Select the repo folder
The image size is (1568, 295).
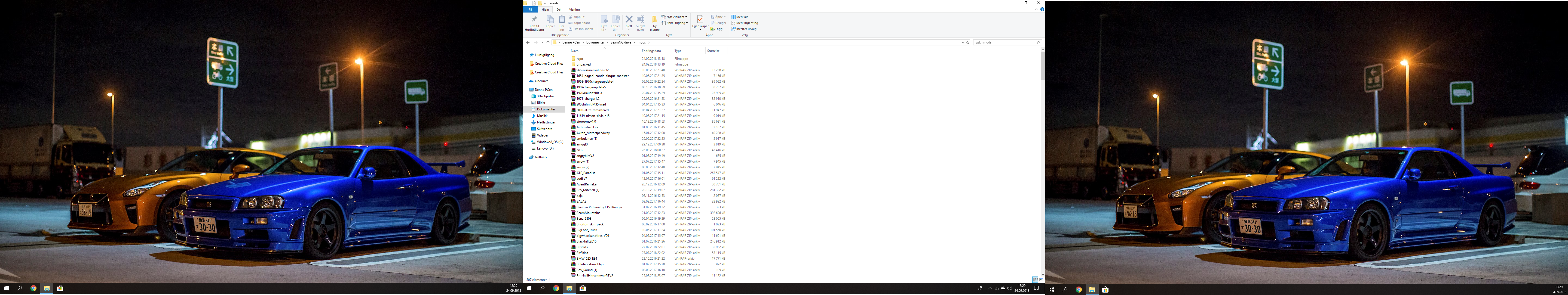click(577, 59)
